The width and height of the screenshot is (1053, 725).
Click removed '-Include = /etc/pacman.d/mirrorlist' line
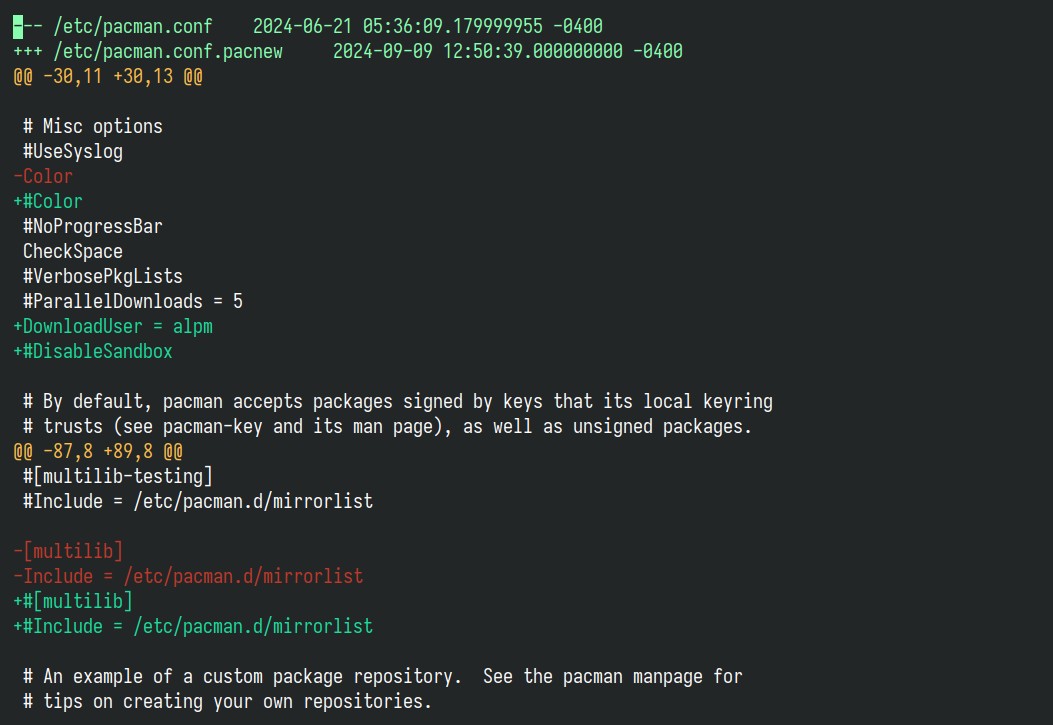point(188,576)
